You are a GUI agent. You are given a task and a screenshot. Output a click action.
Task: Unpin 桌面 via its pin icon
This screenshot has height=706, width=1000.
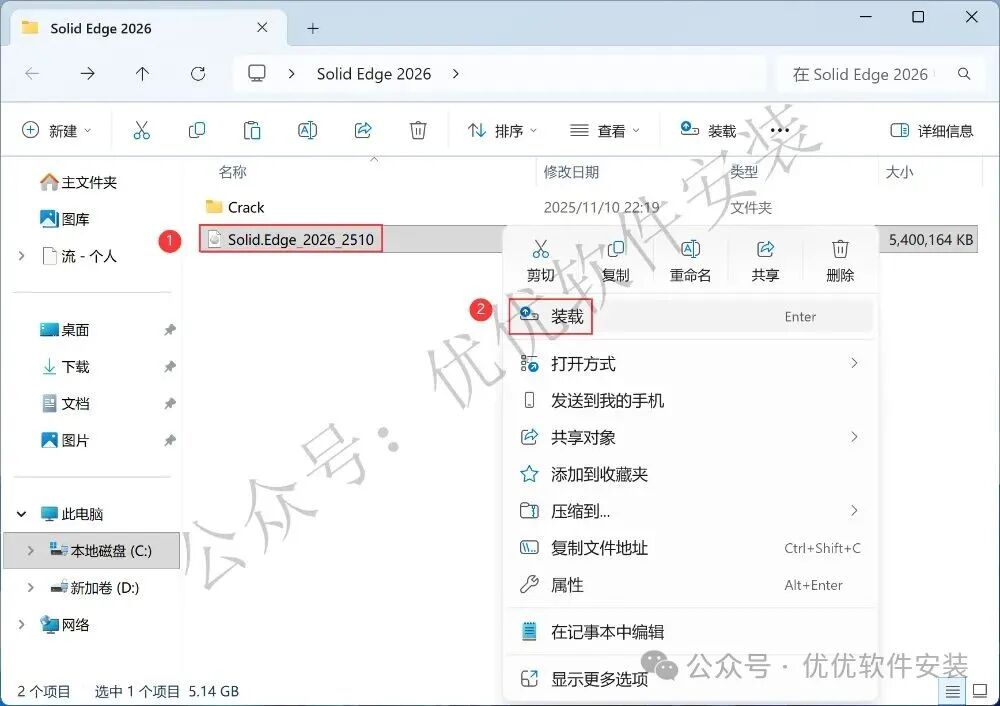[170, 330]
